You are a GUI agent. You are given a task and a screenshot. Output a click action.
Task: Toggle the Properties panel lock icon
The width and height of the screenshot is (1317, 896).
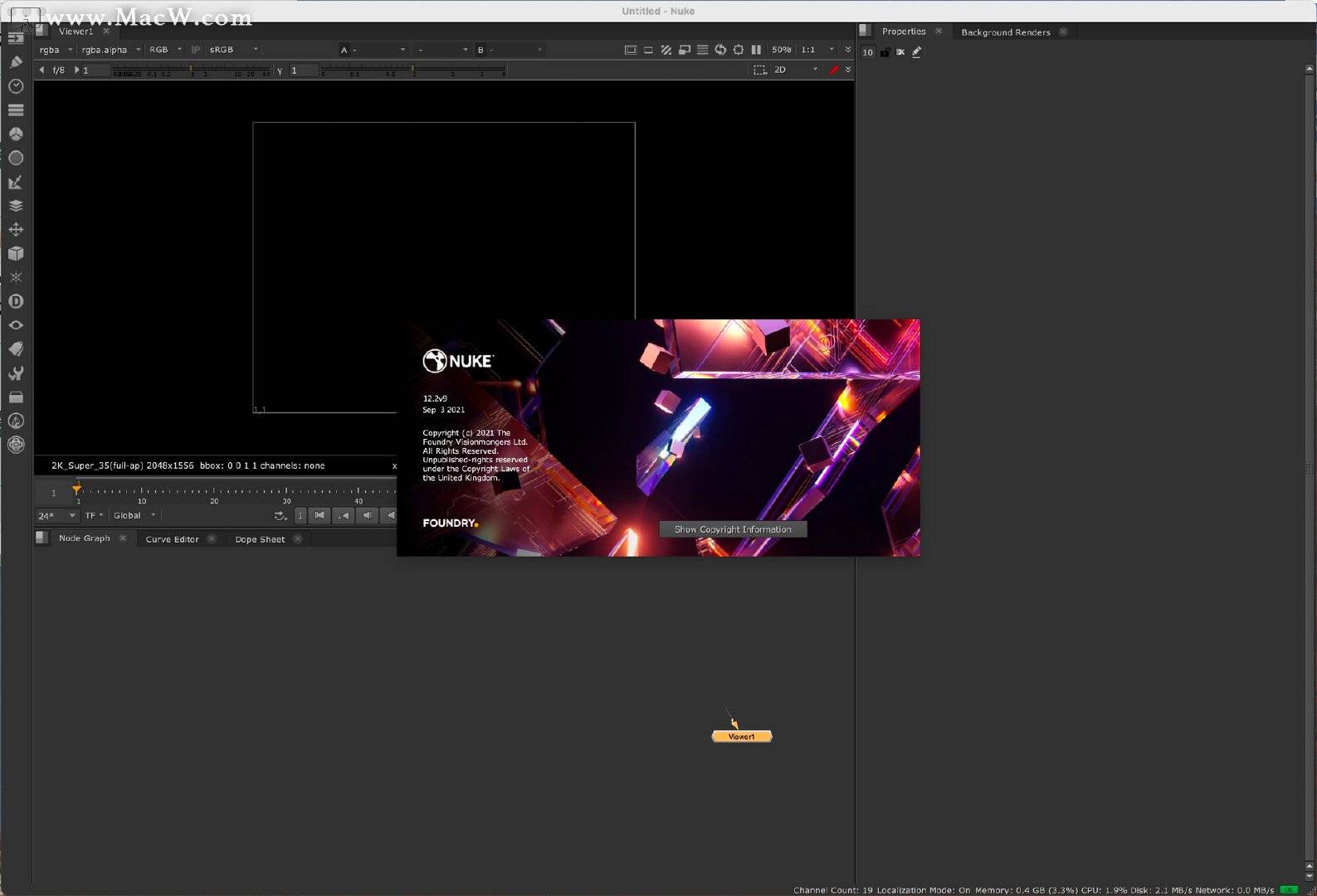pyautogui.click(x=885, y=51)
